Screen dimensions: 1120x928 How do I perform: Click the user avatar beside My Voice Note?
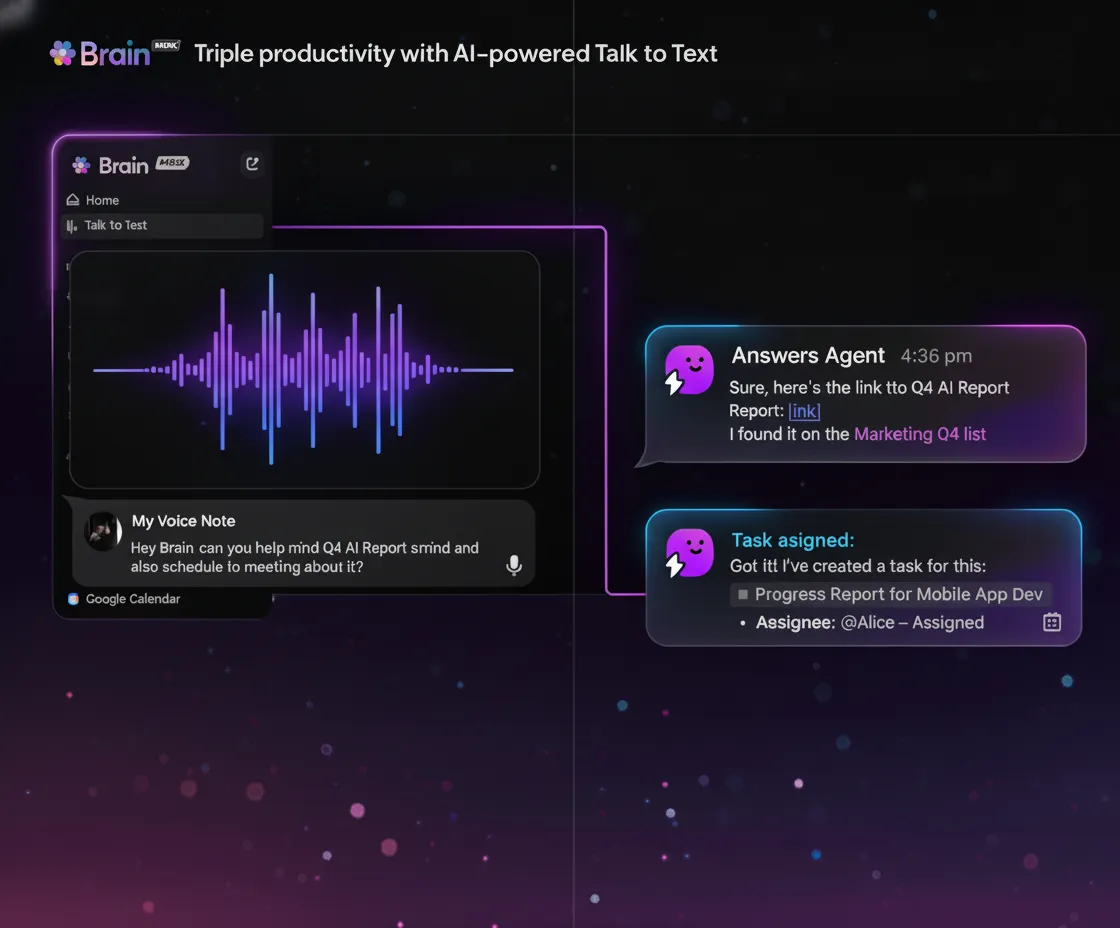coord(103,532)
